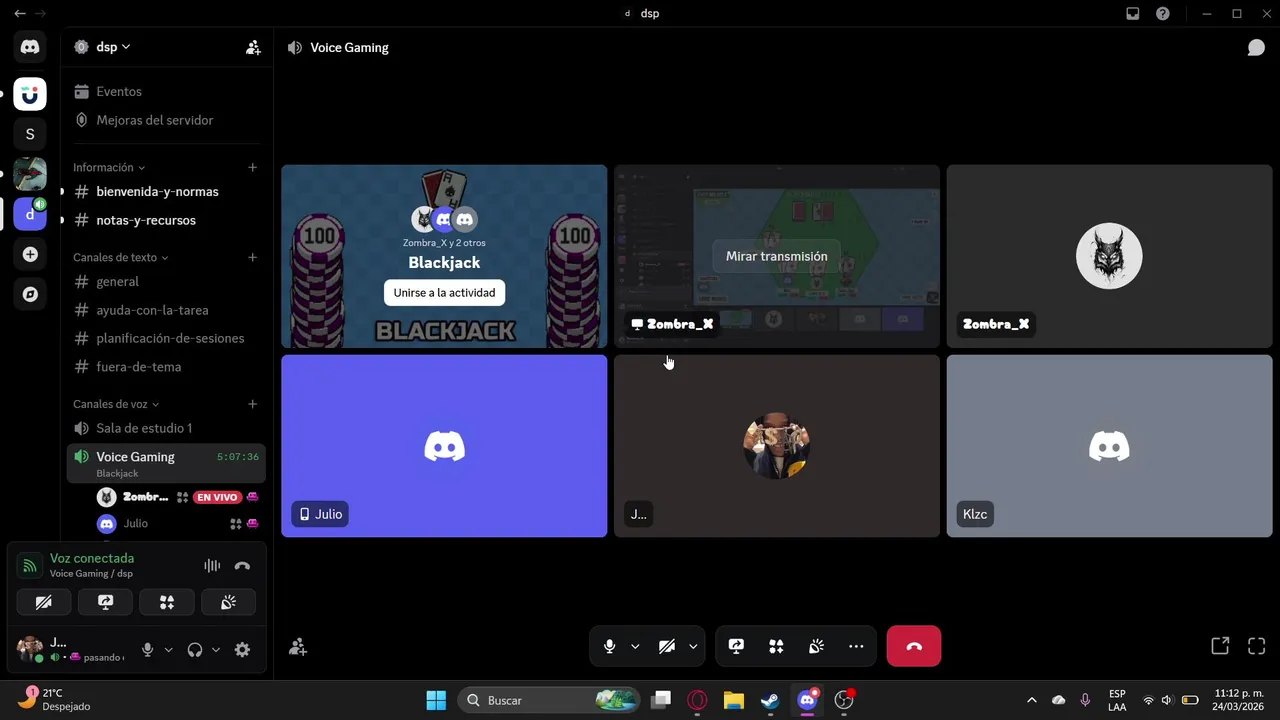Open Discord direct messages home icon

click(30, 47)
